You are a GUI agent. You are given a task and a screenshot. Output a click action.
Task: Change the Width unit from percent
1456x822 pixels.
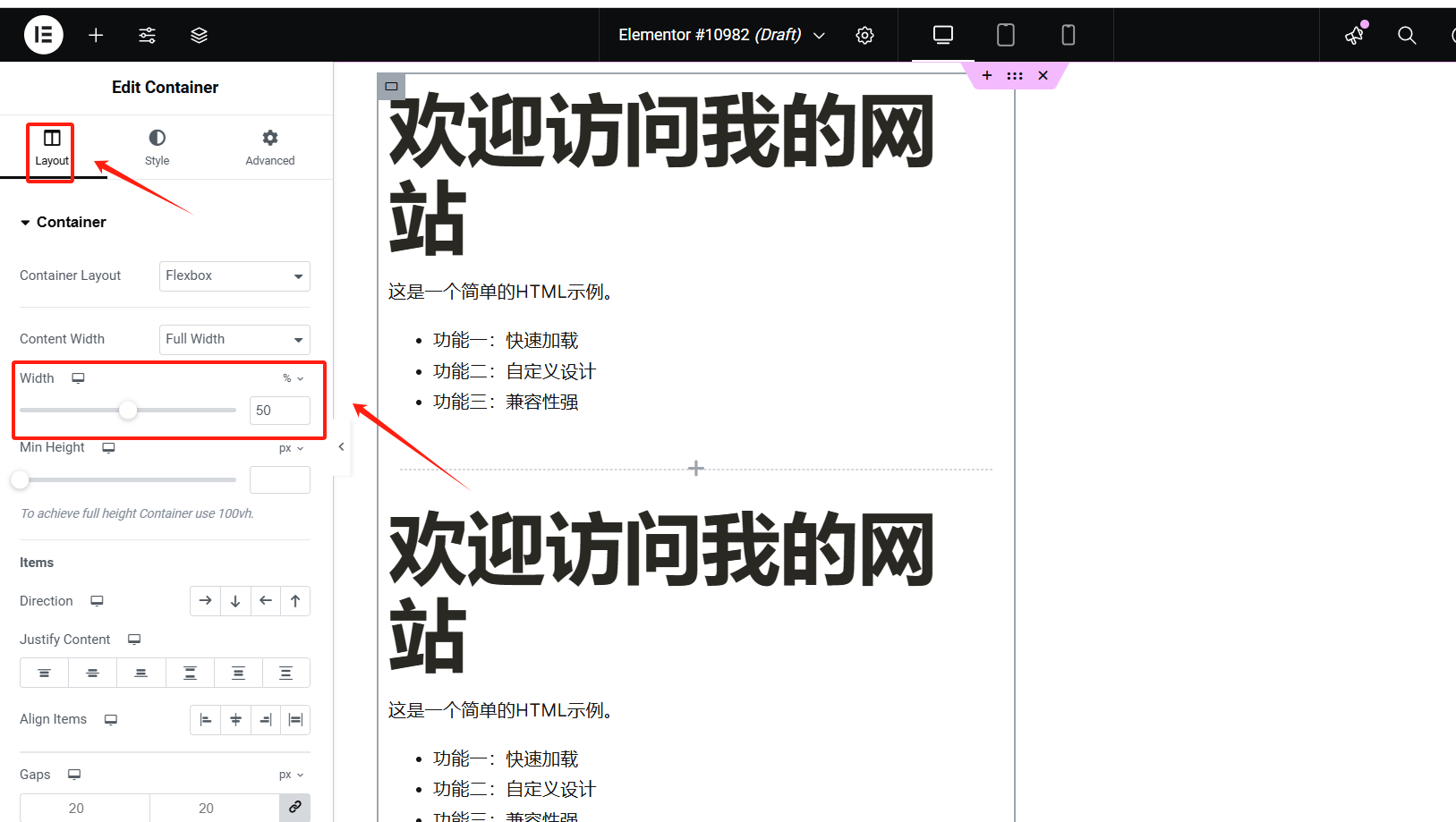292,377
